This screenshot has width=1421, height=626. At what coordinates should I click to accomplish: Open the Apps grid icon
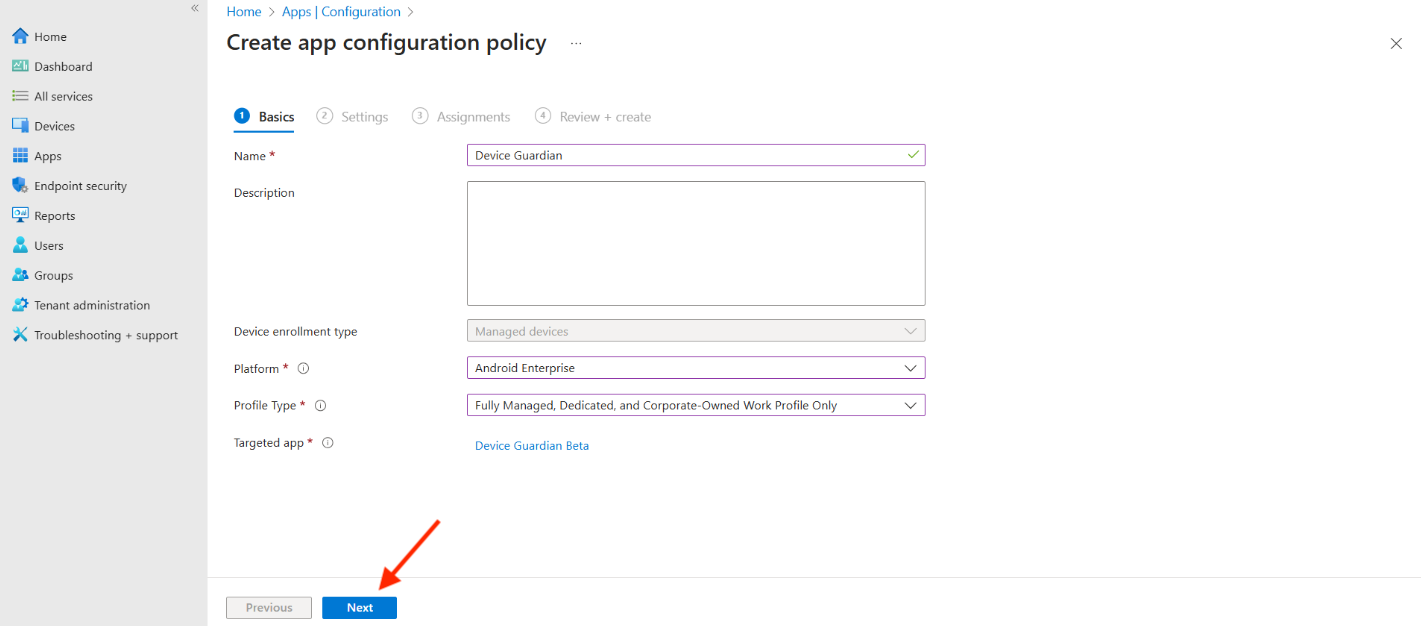pyautogui.click(x=20, y=156)
